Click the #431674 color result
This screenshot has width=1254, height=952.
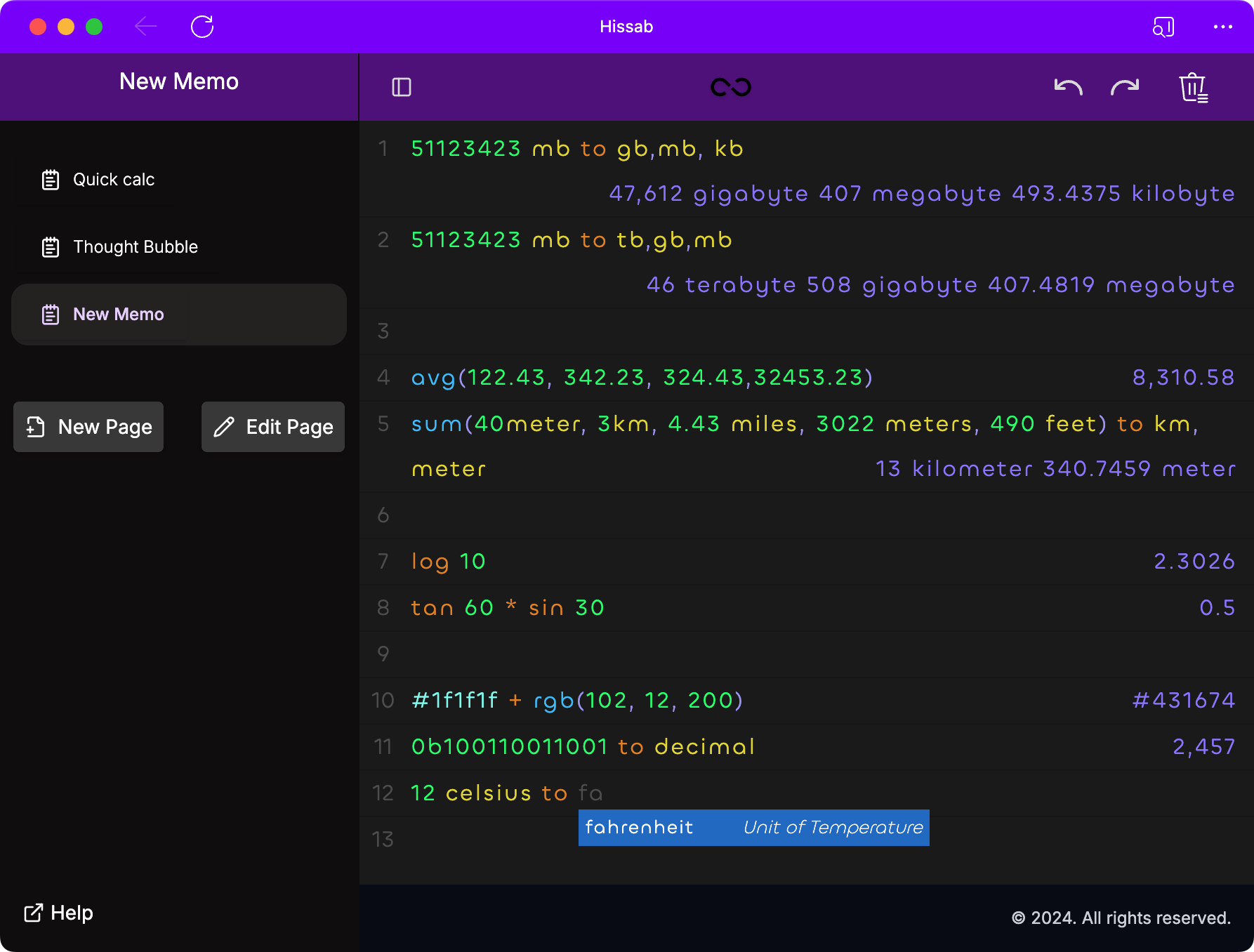tap(1183, 701)
